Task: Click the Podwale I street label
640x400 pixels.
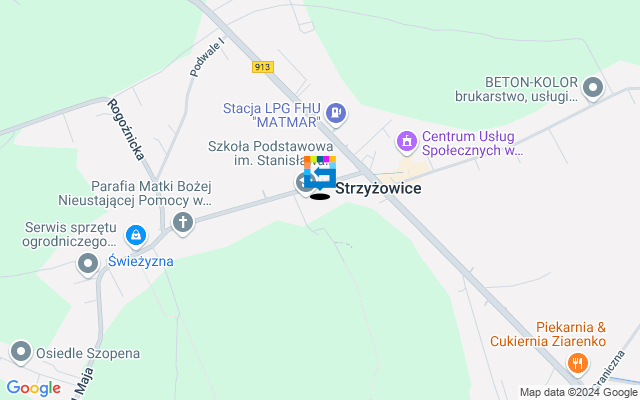Action: pyautogui.click(x=207, y=57)
